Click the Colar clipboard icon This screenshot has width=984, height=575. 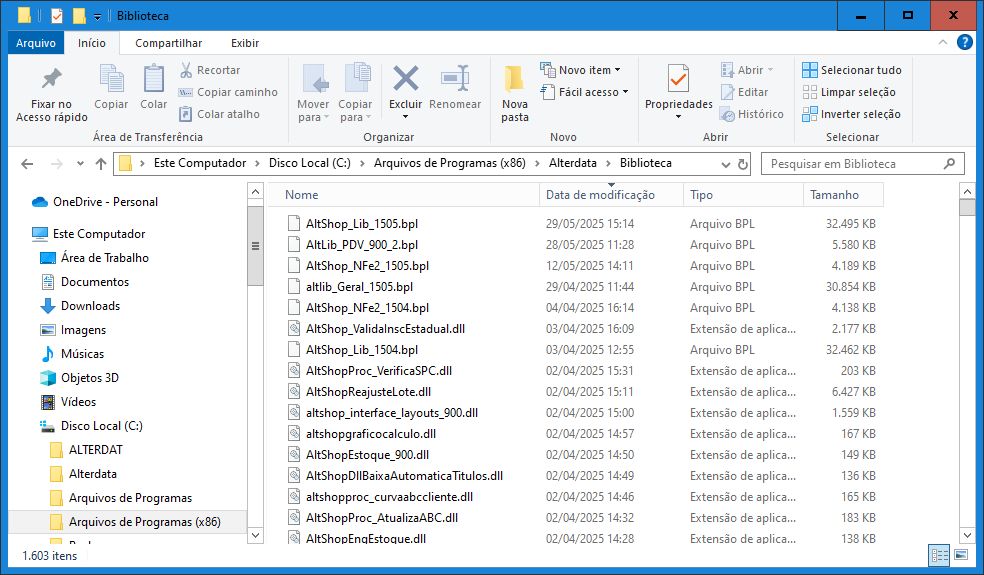click(153, 87)
